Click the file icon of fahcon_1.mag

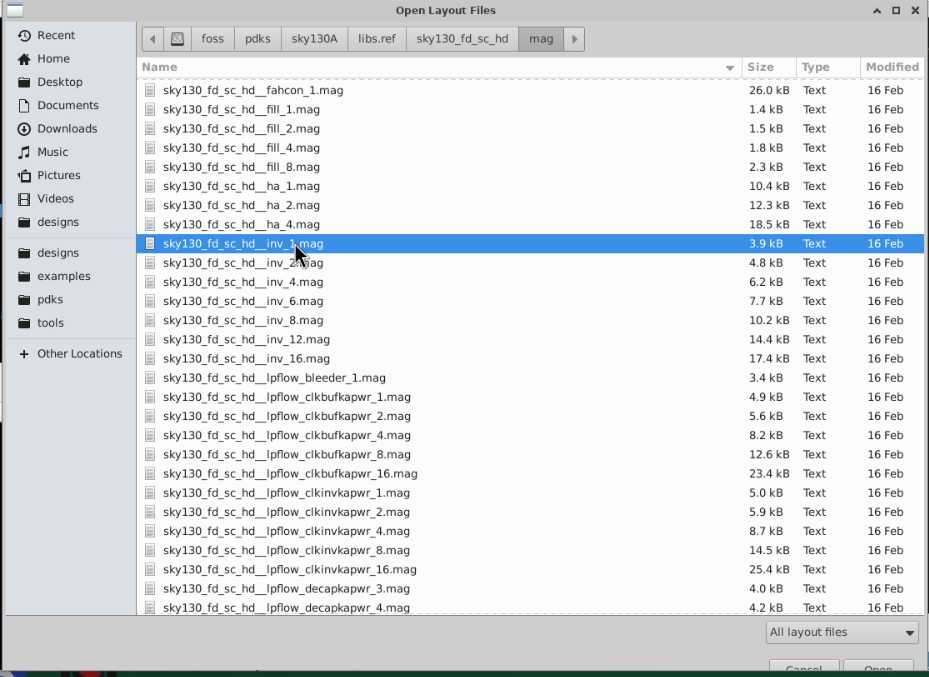[x=151, y=90]
